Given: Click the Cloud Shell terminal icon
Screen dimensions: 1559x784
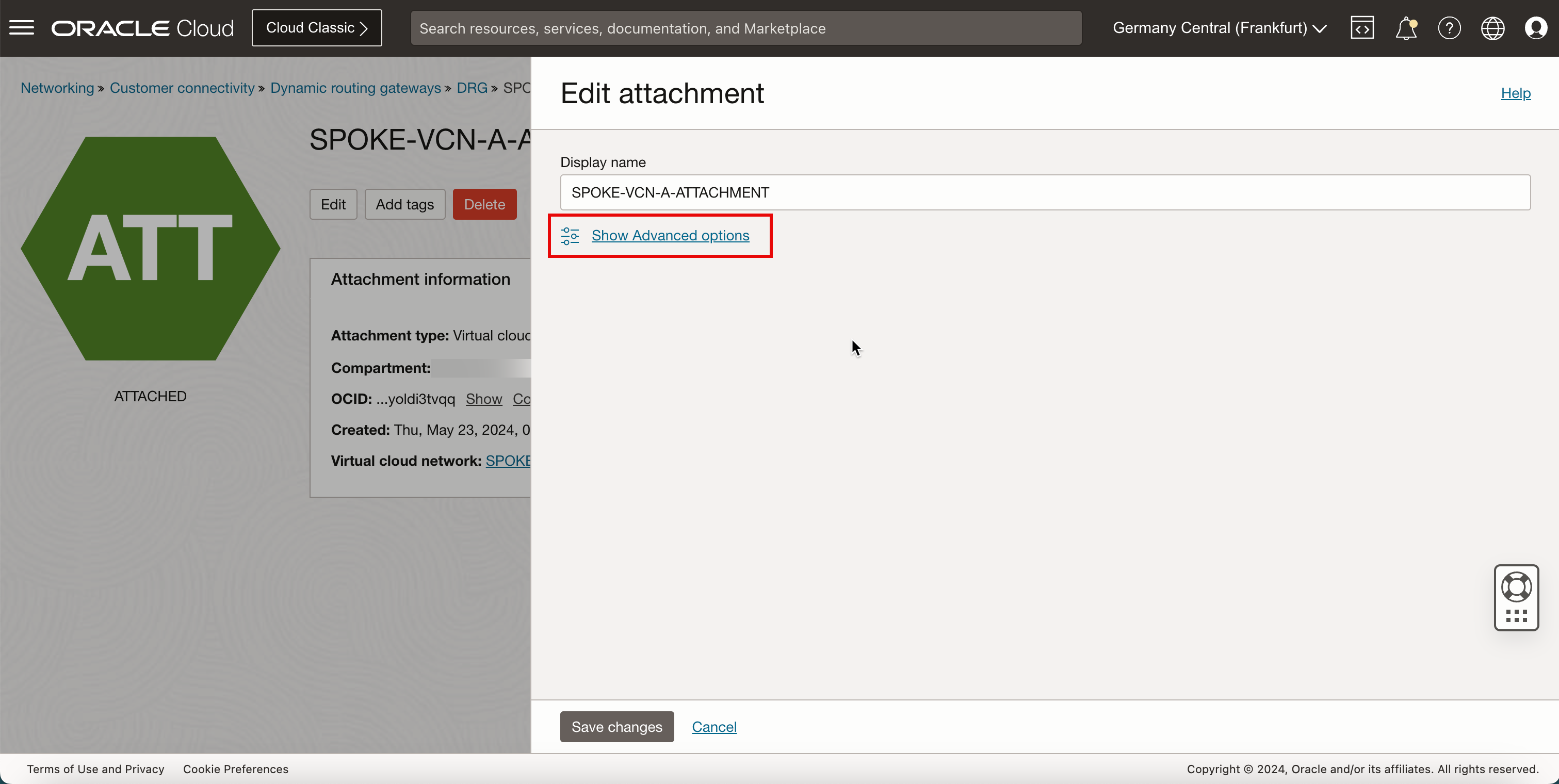Looking at the screenshot, I should [1362, 27].
